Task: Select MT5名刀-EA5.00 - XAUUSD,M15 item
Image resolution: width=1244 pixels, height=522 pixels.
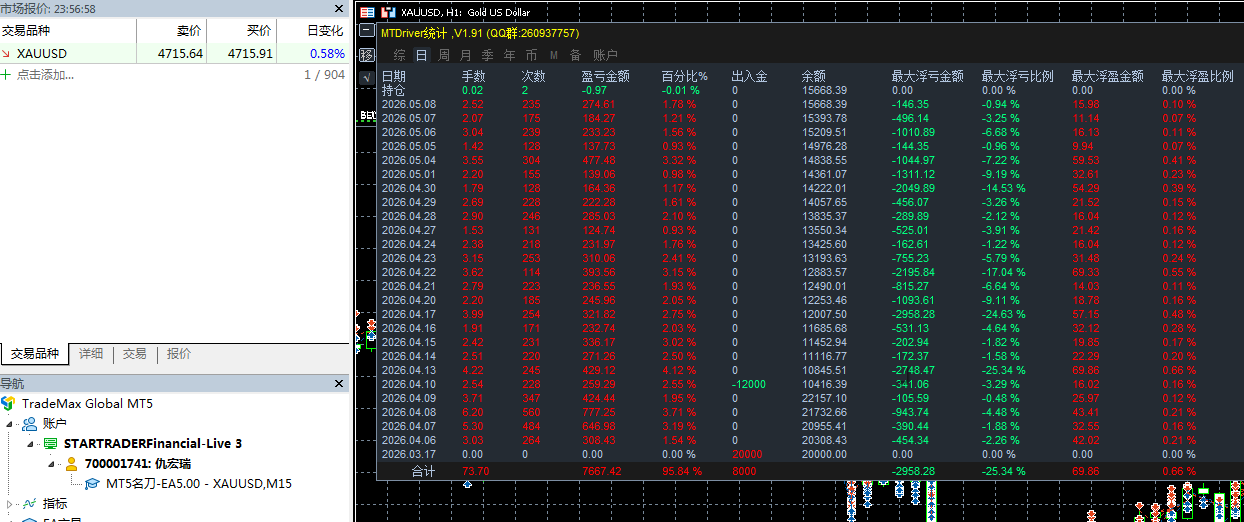Action: point(199,484)
